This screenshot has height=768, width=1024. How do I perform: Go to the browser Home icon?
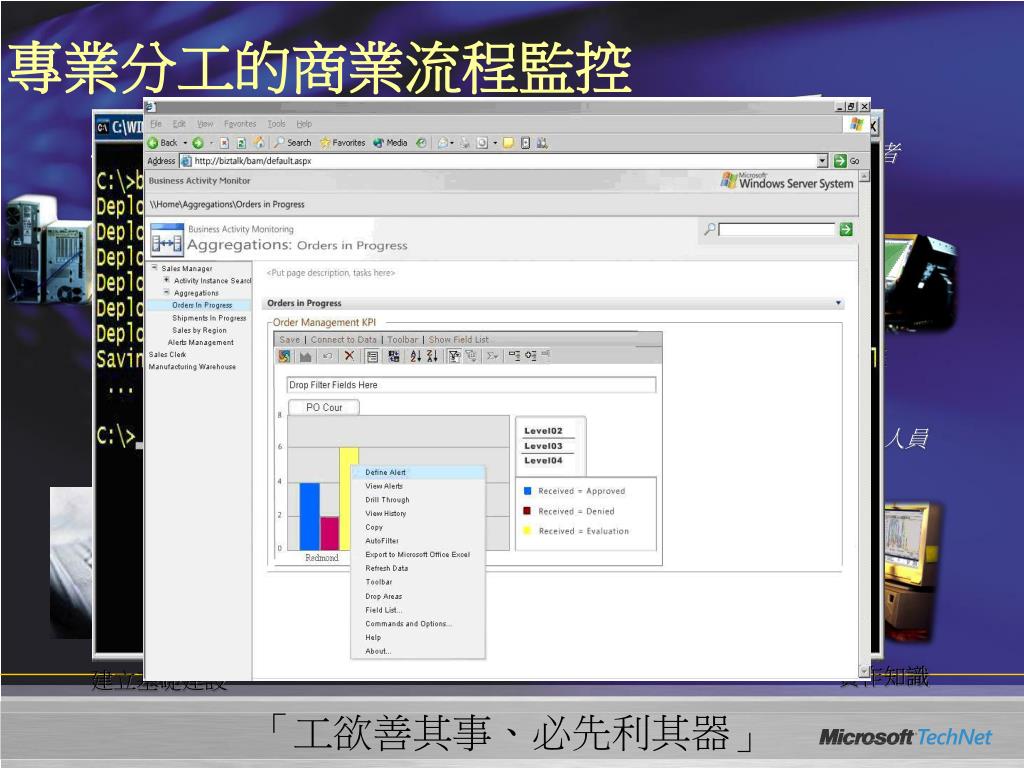[x=259, y=142]
